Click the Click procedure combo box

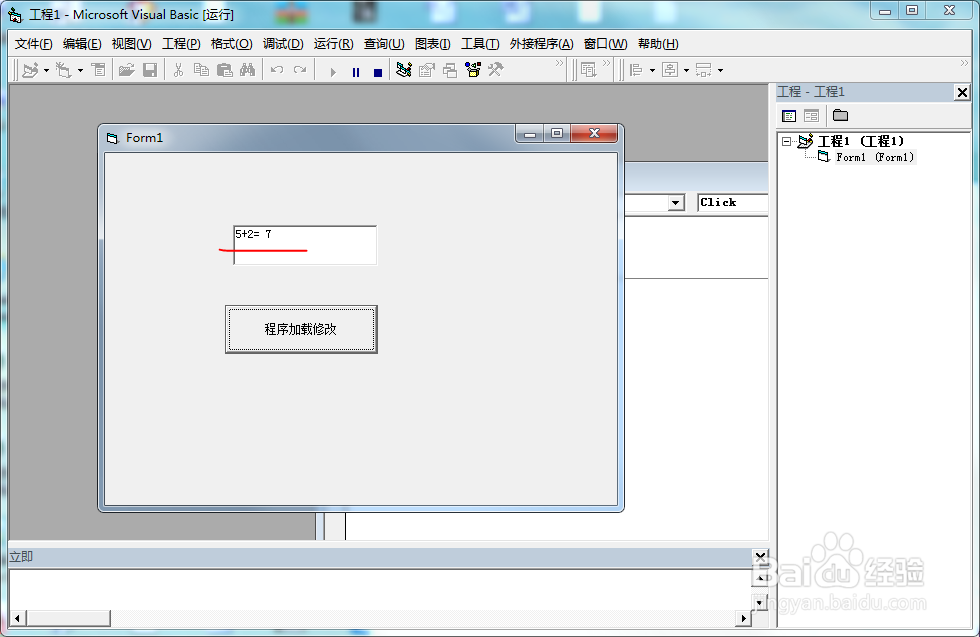[732, 203]
